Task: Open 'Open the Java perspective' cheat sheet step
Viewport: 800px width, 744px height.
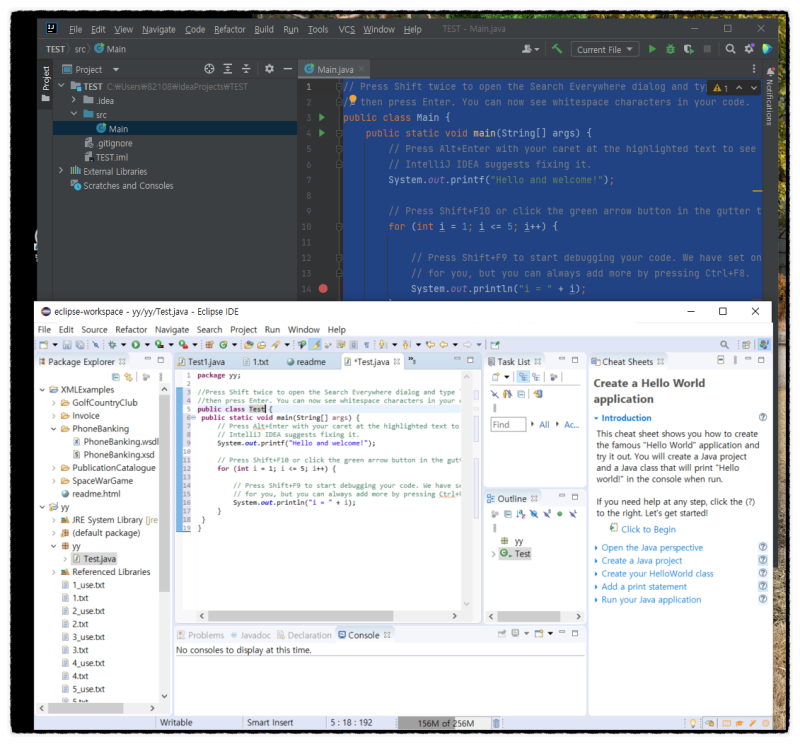Action: (x=652, y=548)
